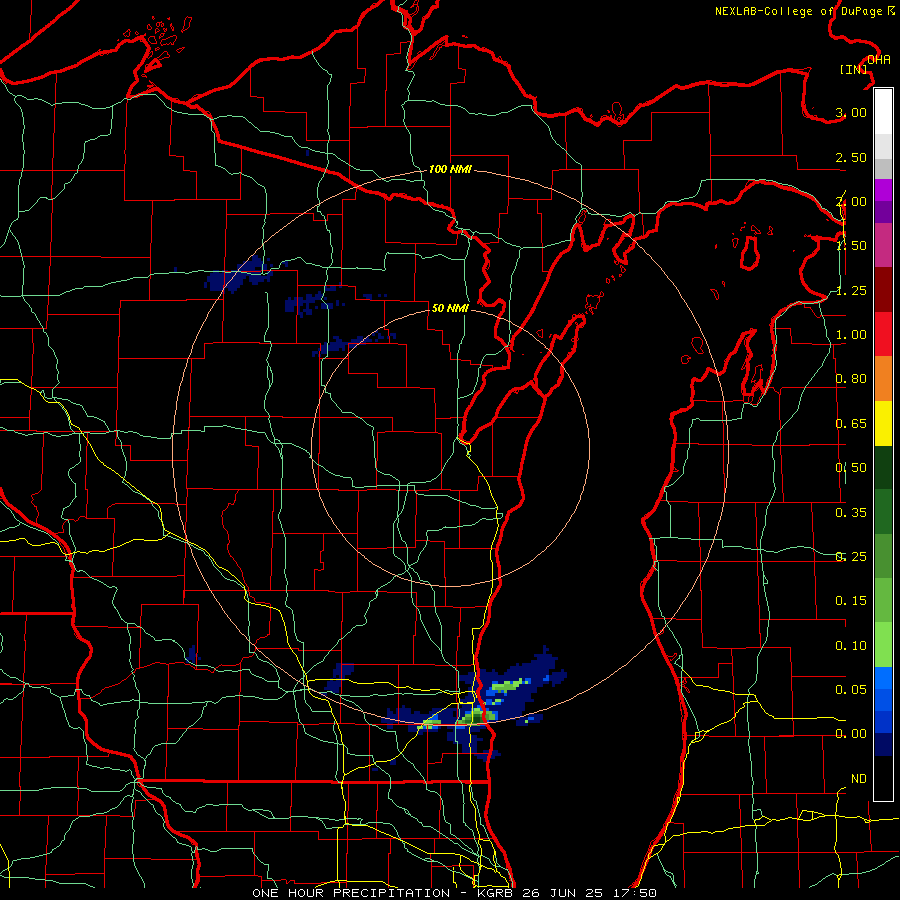Pick the bright red legend swatch

(883, 334)
